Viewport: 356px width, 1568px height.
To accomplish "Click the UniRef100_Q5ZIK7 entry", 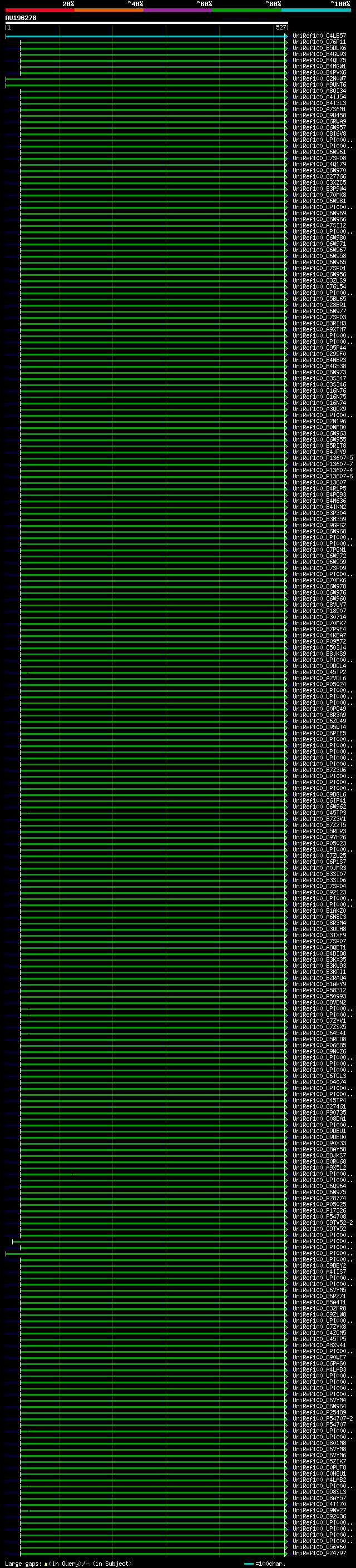I will tap(319, 1461).
